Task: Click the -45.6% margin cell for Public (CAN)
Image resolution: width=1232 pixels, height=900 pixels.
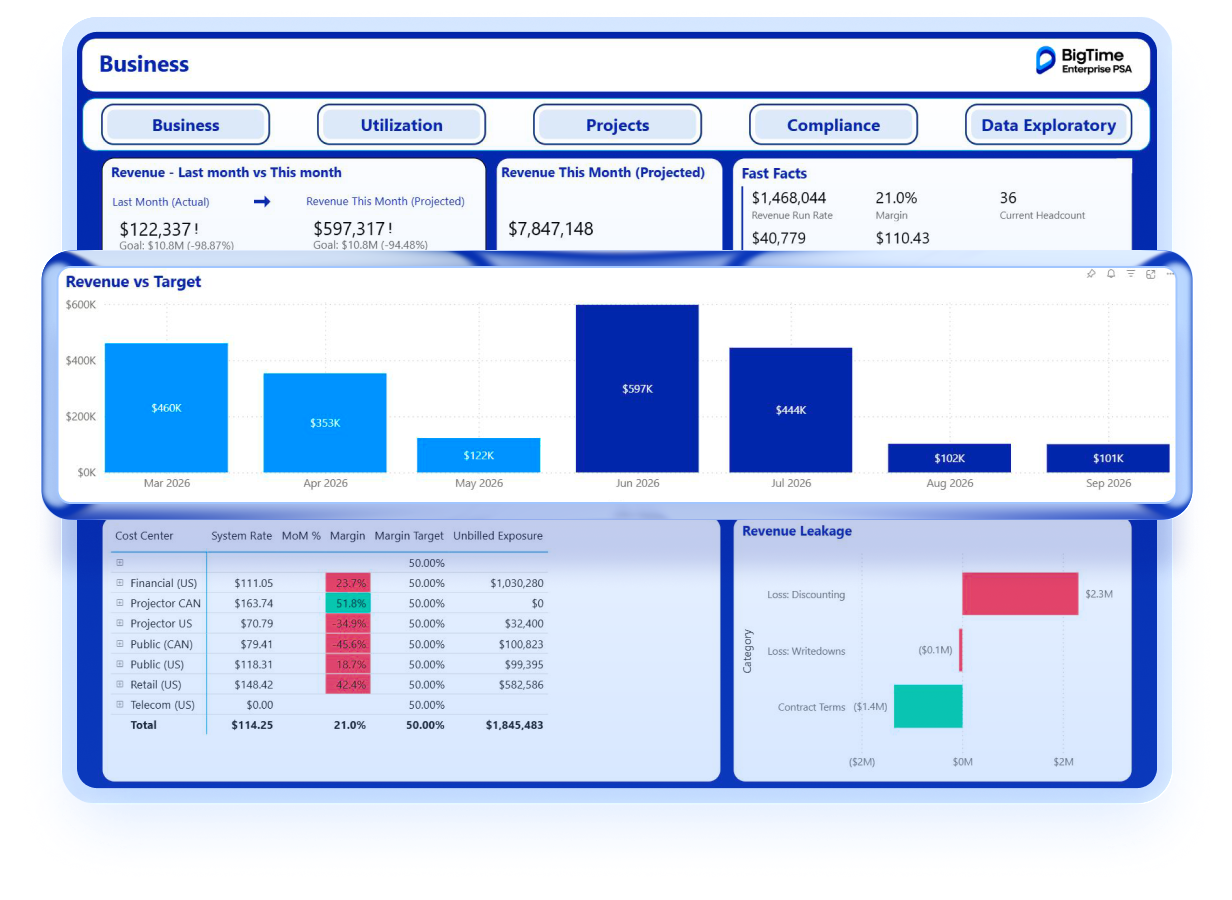Action: [x=348, y=644]
